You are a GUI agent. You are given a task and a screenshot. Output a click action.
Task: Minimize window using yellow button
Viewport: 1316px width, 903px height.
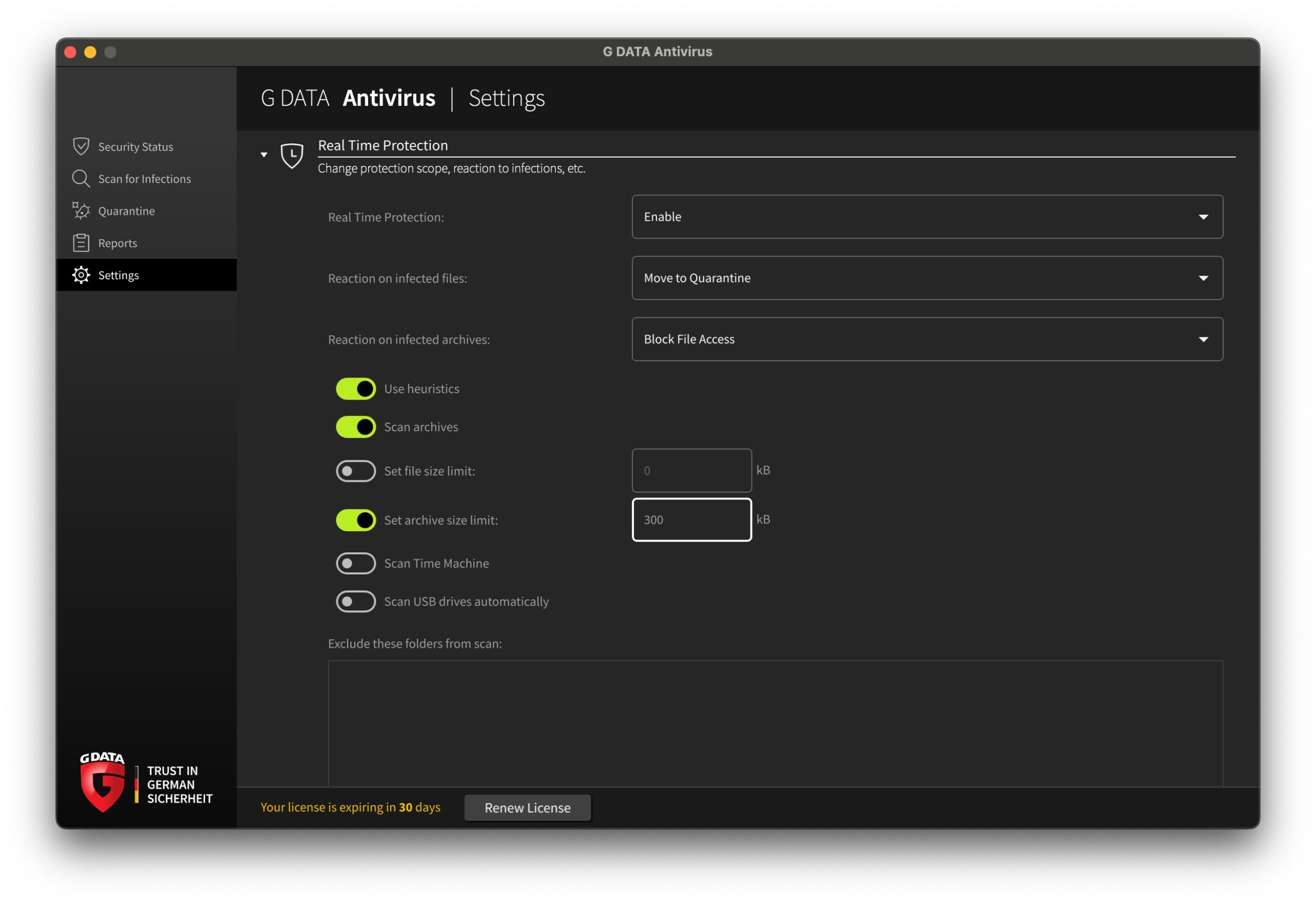click(x=90, y=52)
